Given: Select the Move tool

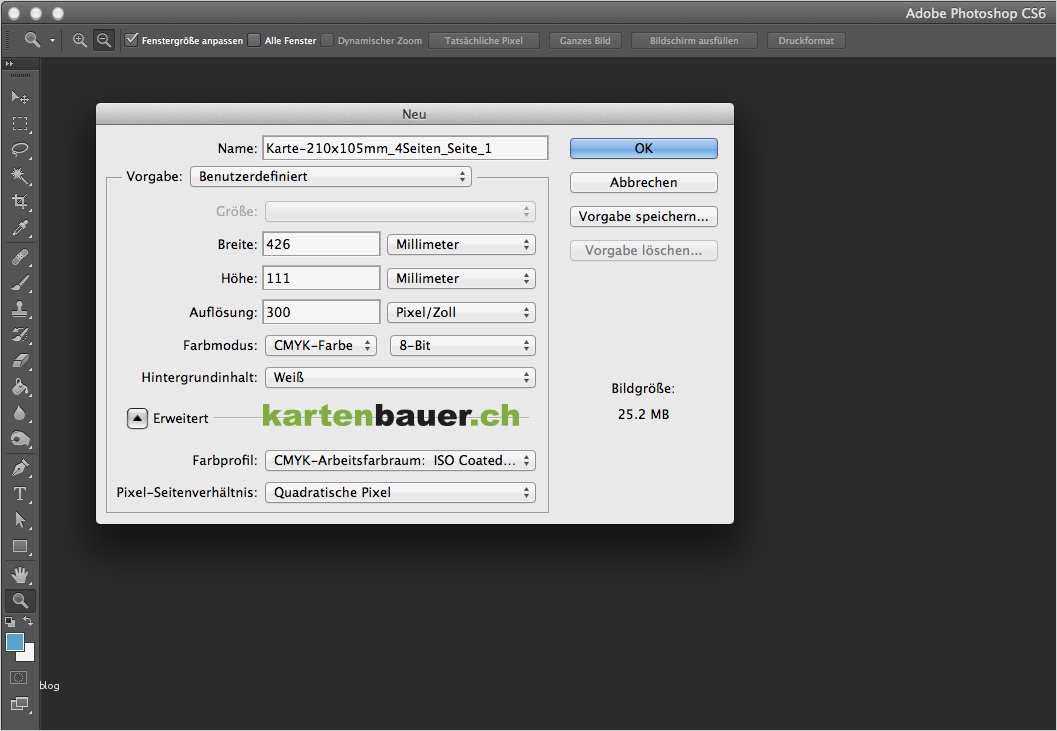Looking at the screenshot, I should click(x=20, y=98).
